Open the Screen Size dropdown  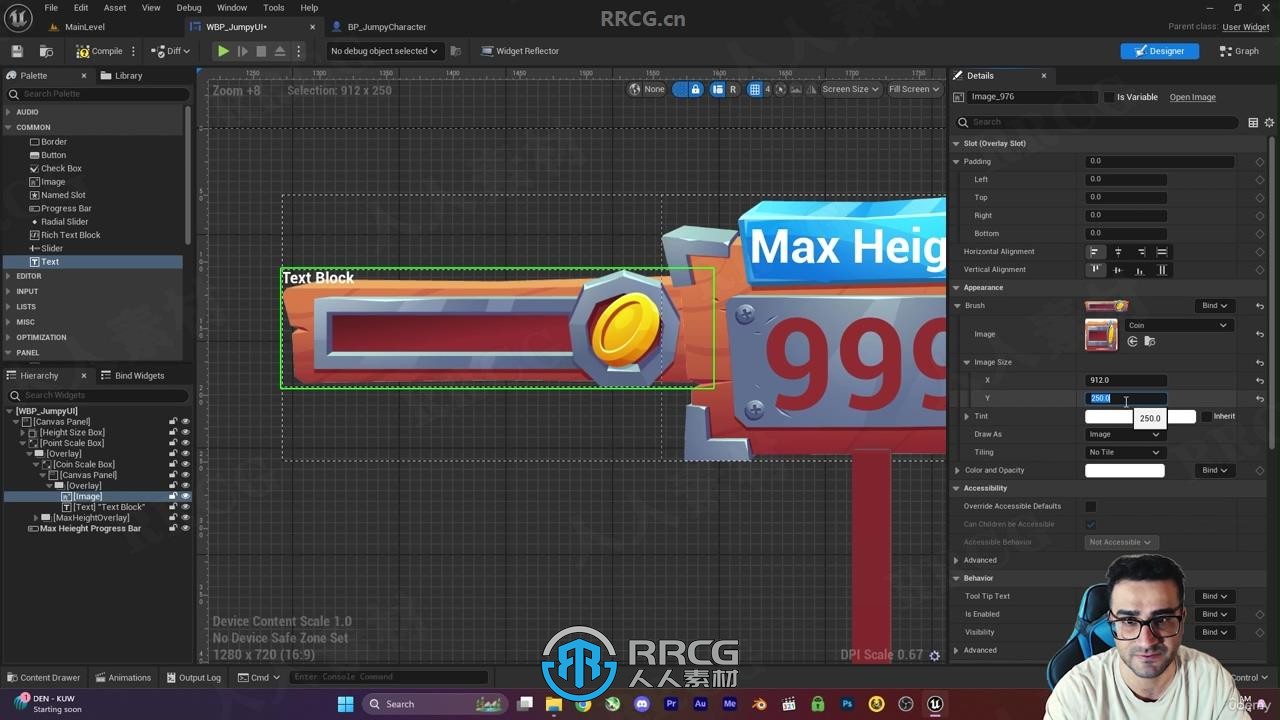point(850,89)
